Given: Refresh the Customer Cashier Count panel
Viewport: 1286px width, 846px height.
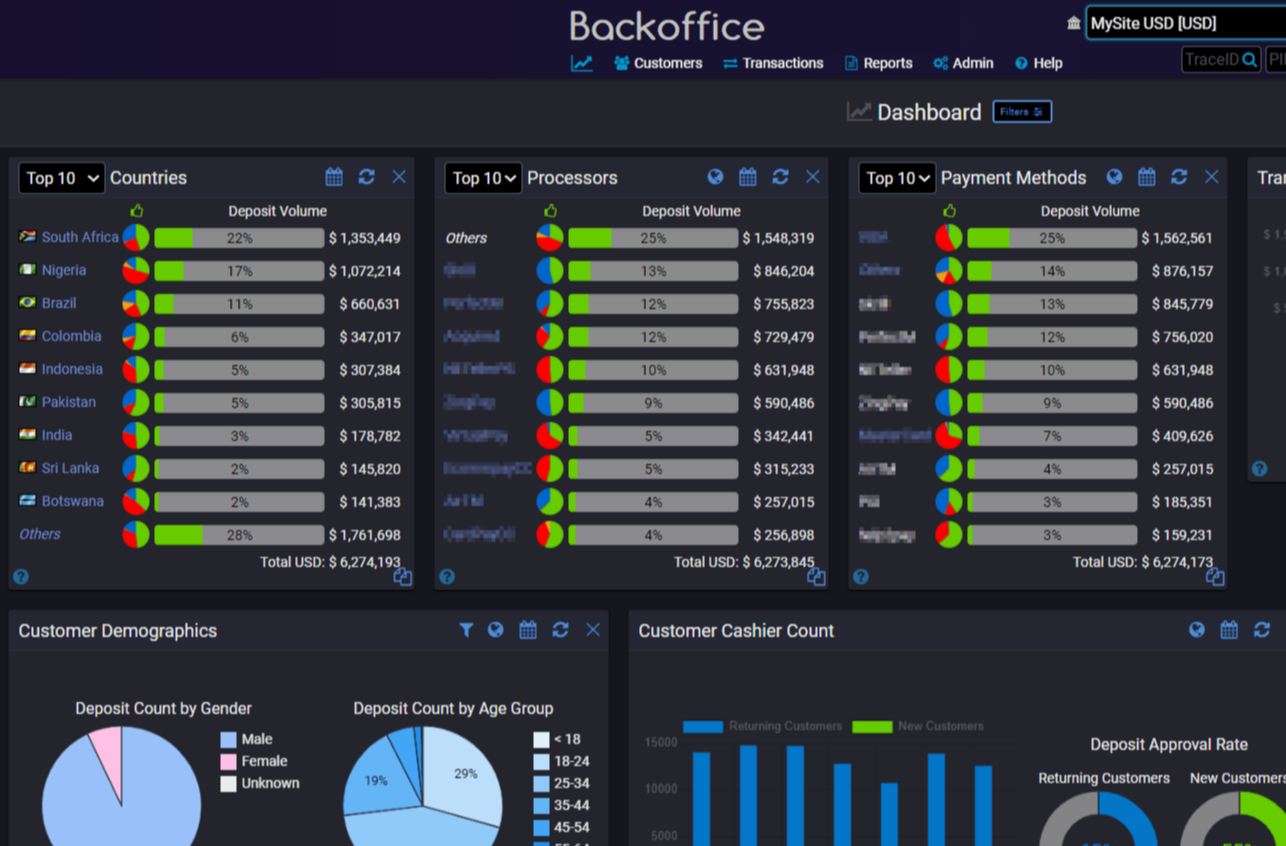Looking at the screenshot, I should (1260, 630).
